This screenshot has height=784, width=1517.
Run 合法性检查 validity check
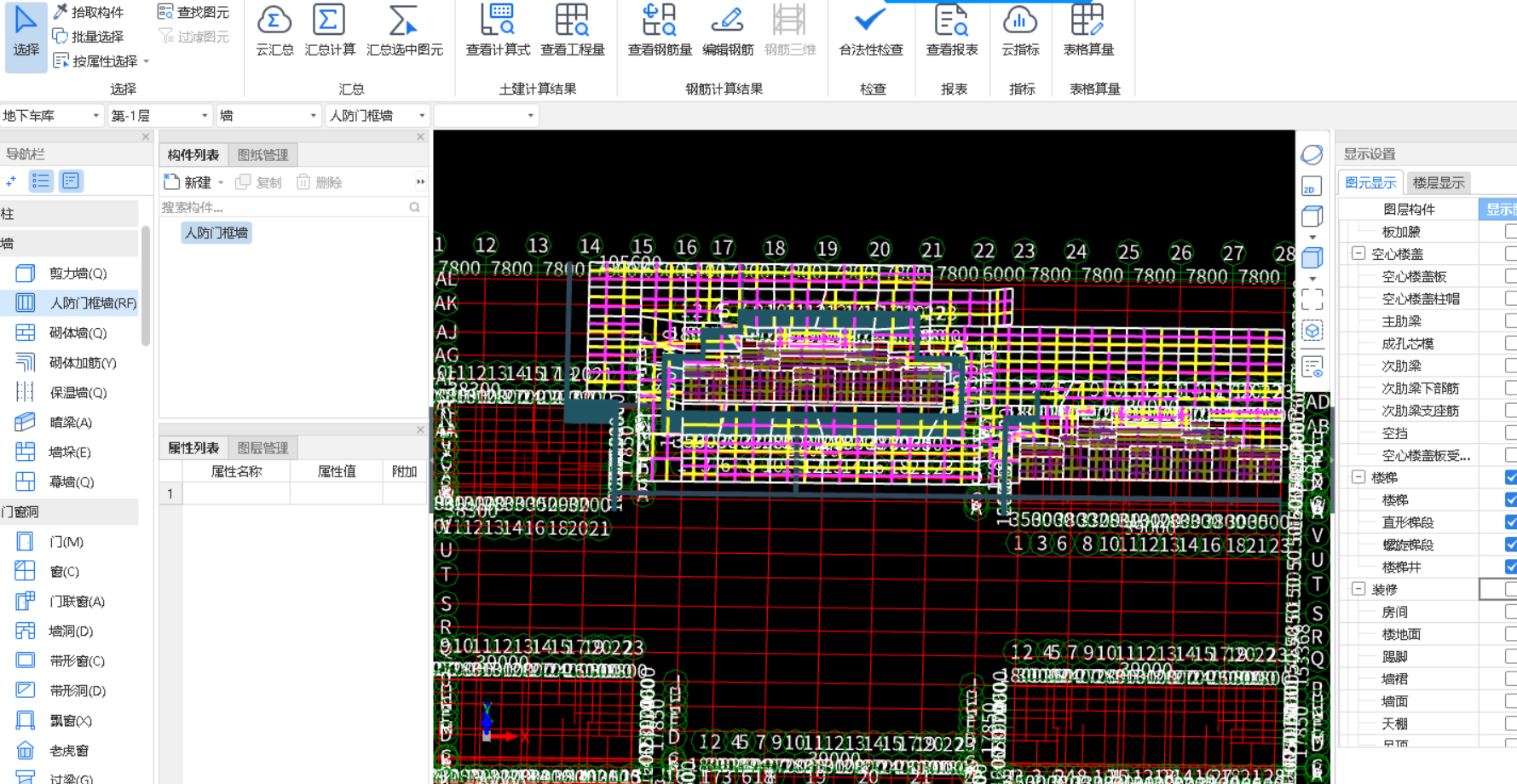pyautogui.click(x=871, y=32)
